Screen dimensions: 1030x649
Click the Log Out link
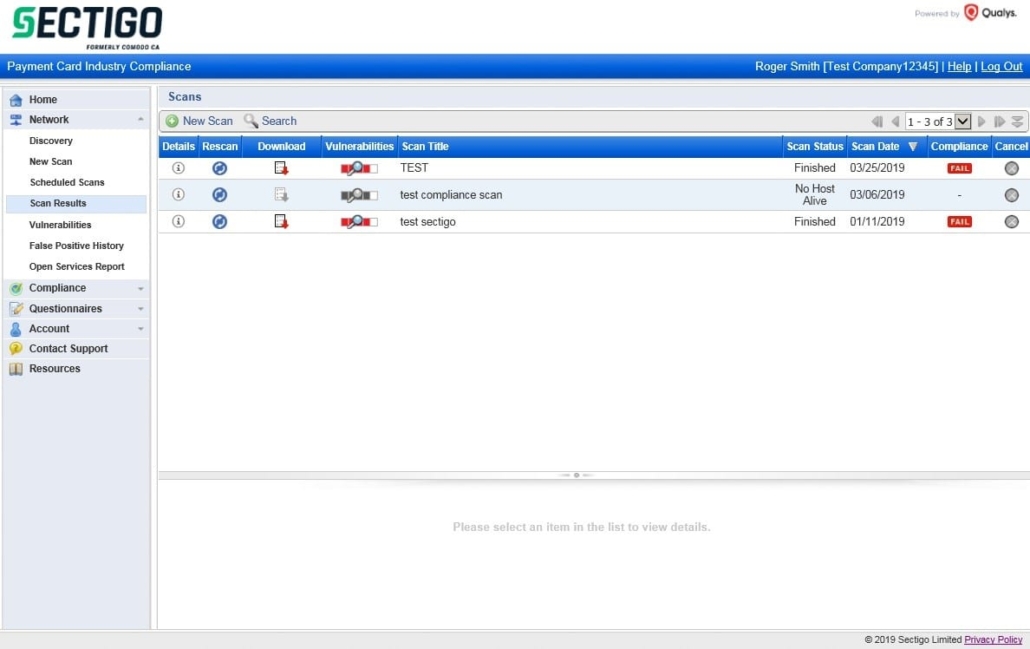click(x=1001, y=66)
